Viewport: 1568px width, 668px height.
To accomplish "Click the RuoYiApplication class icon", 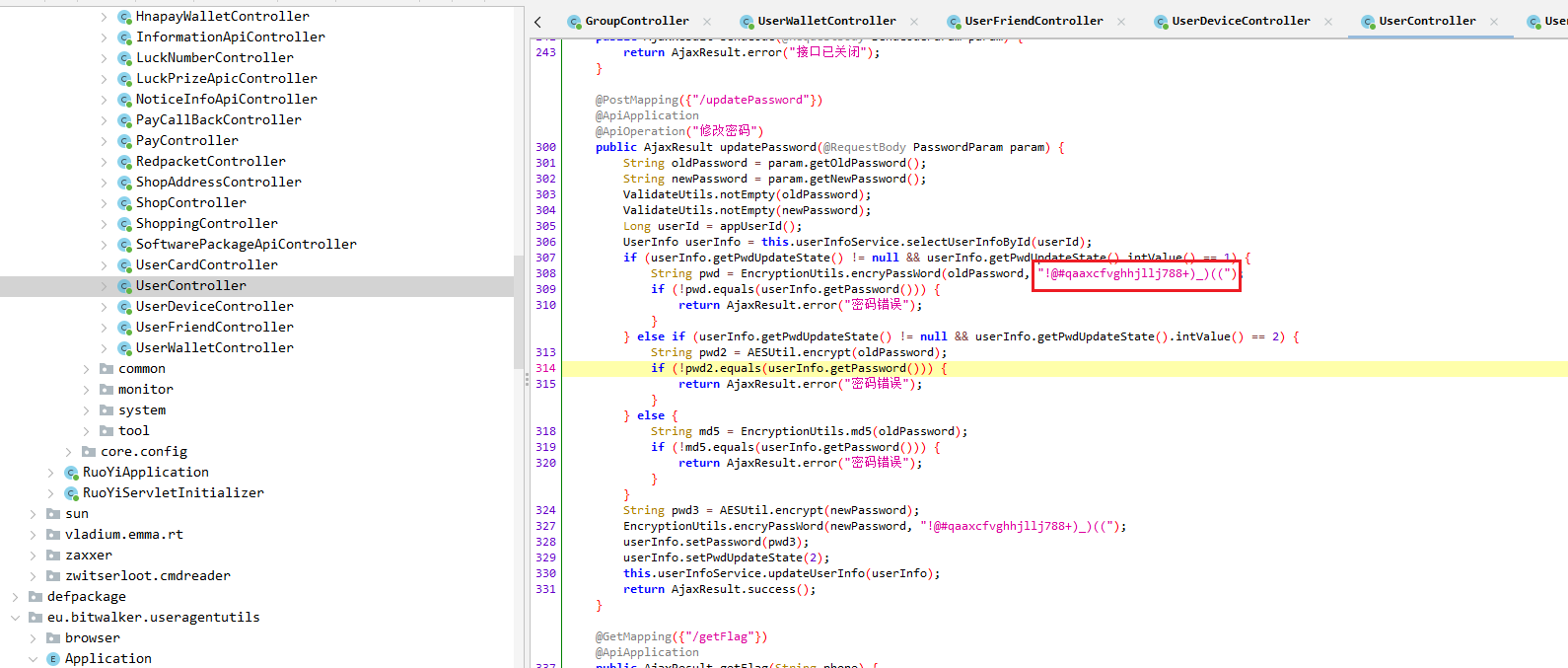I will (71, 473).
